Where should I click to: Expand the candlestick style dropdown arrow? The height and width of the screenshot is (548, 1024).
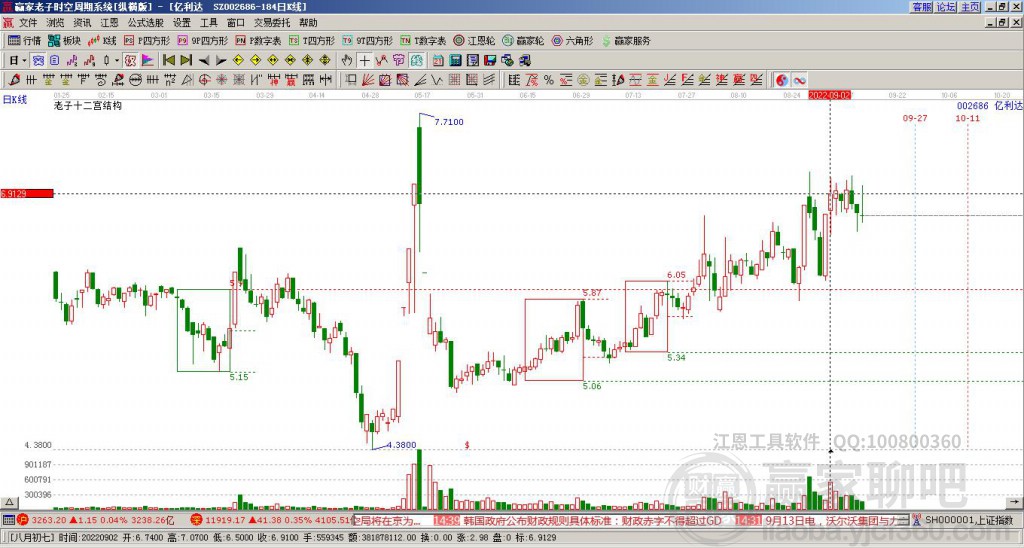click(x=116, y=60)
